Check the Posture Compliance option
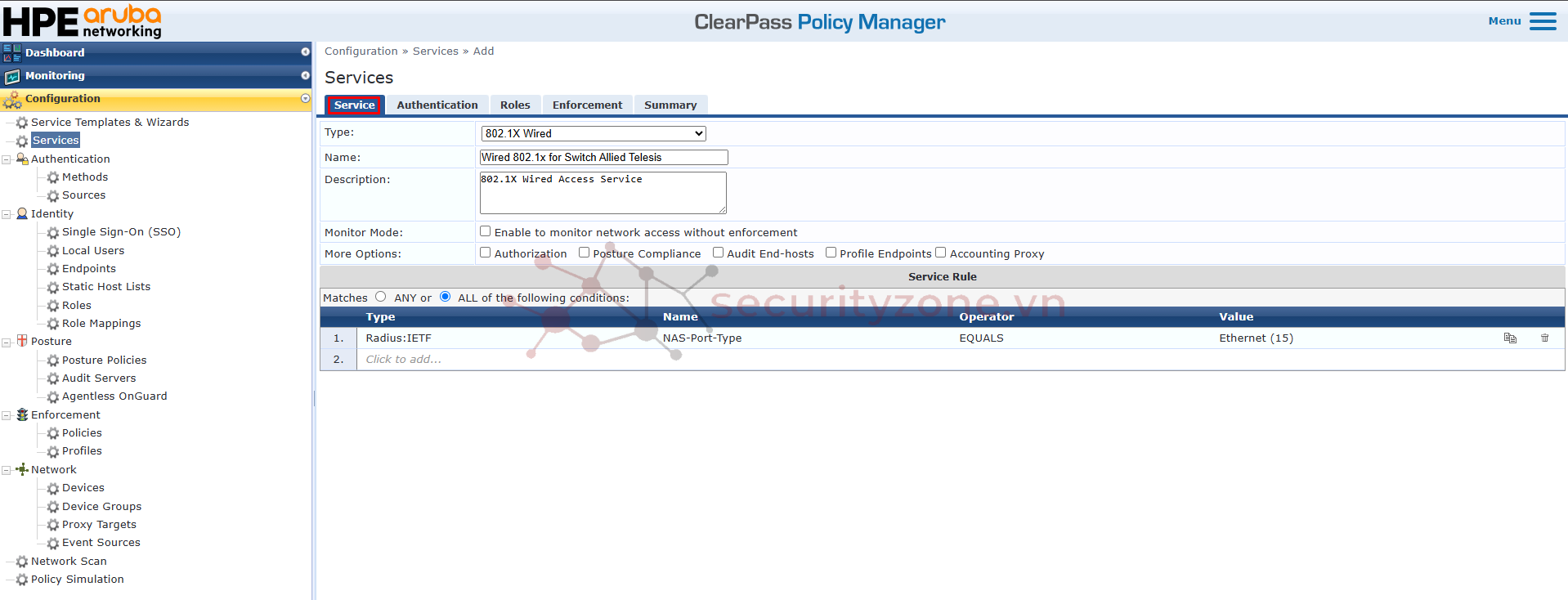 [585, 253]
